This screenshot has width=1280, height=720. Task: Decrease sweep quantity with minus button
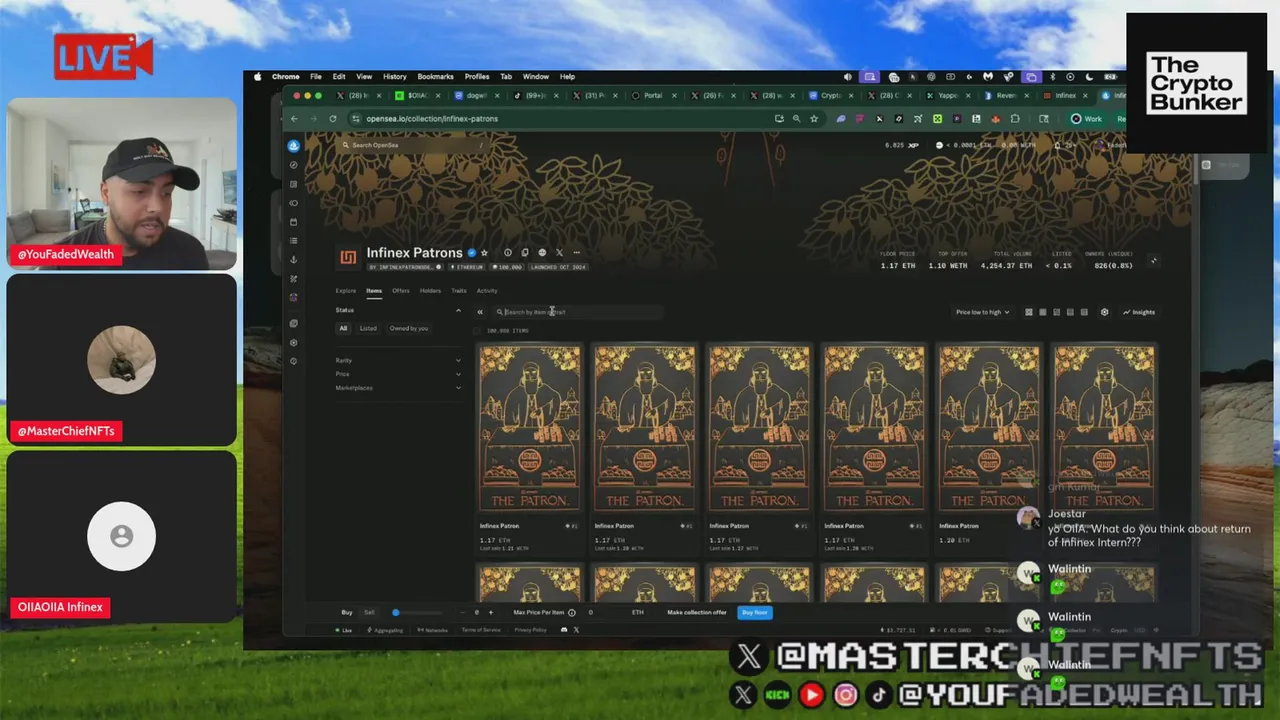(462, 612)
